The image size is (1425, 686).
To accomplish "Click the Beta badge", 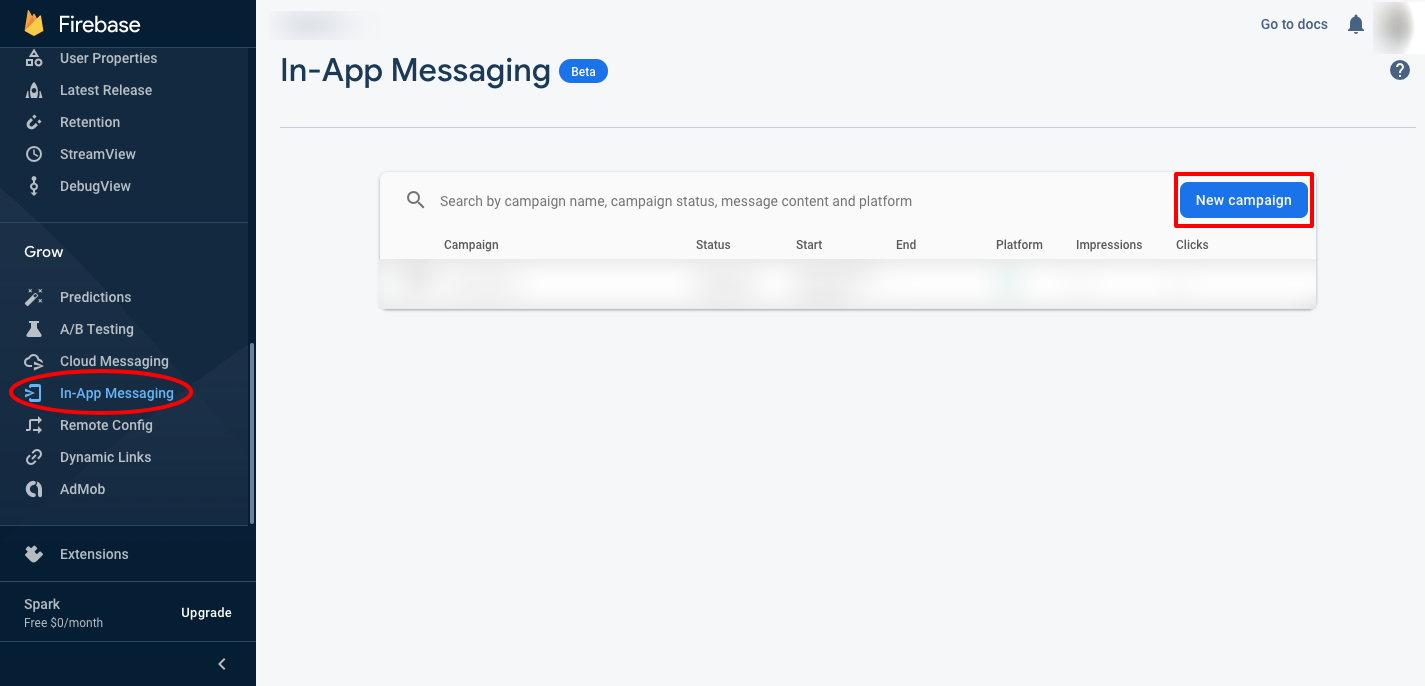I will [583, 72].
